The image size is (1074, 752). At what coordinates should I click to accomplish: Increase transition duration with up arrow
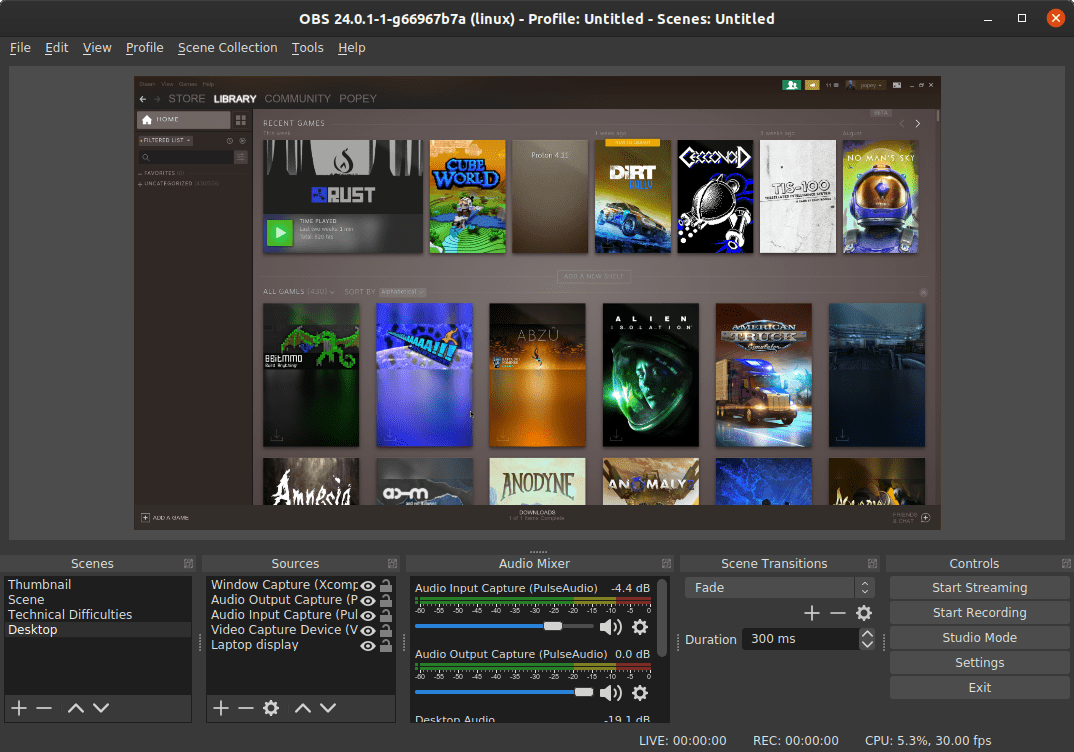[x=867, y=634]
